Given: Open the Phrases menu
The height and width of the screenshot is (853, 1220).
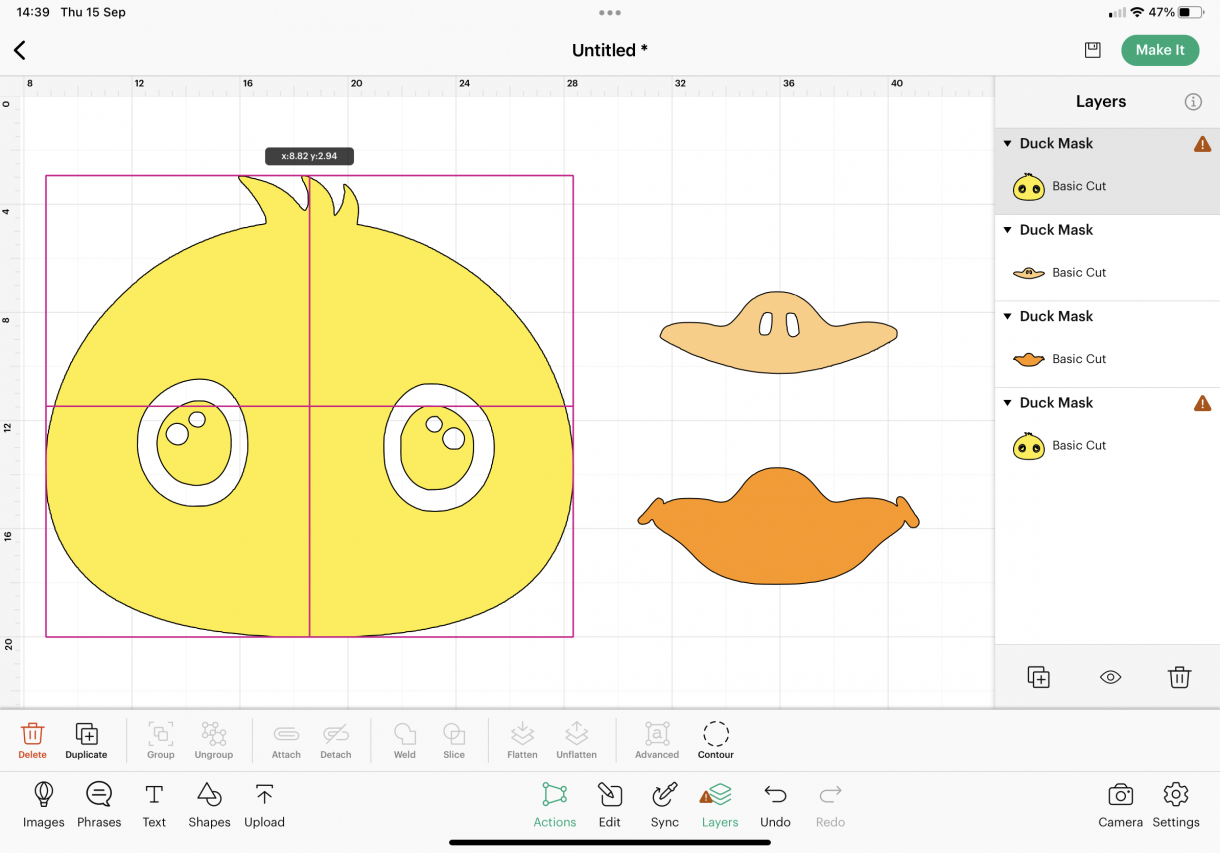Looking at the screenshot, I should pos(99,805).
